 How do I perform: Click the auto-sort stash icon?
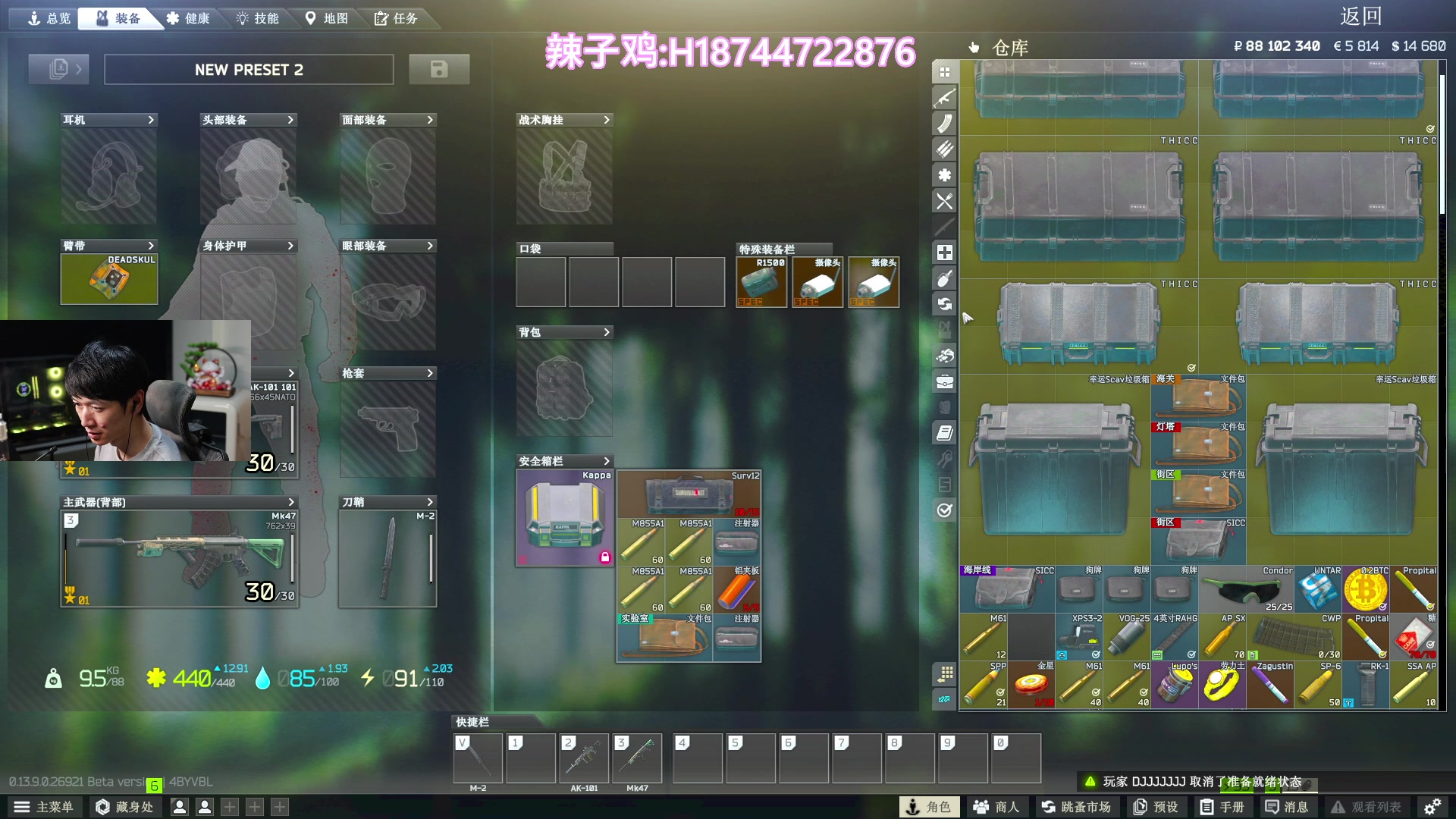click(x=944, y=673)
